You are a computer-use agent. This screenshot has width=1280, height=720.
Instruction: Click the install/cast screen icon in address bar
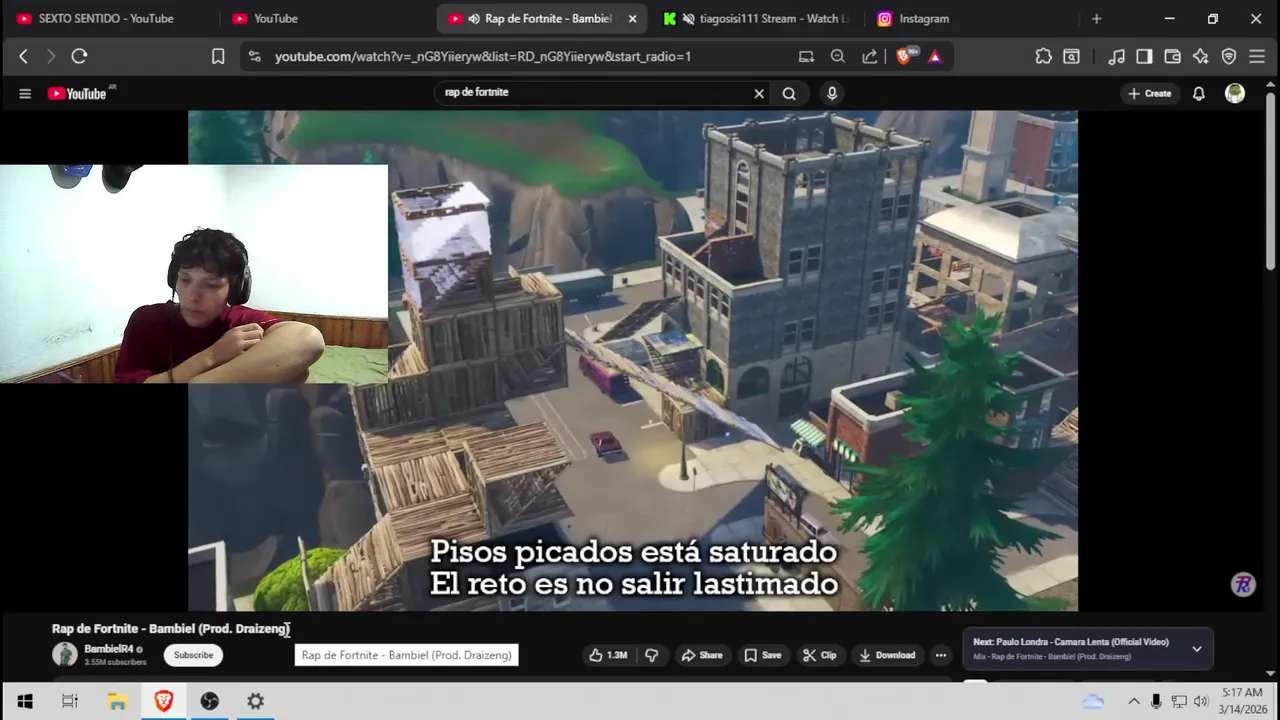tap(806, 57)
